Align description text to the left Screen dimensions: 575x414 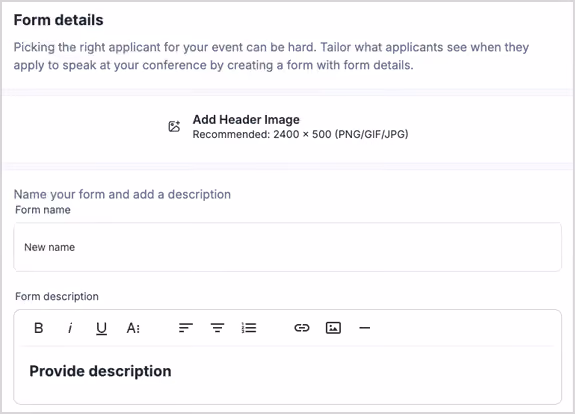tap(186, 327)
